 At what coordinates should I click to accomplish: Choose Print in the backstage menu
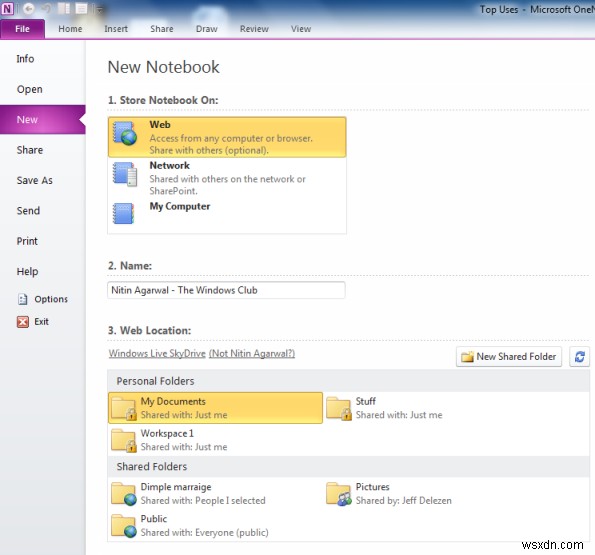click(42, 241)
